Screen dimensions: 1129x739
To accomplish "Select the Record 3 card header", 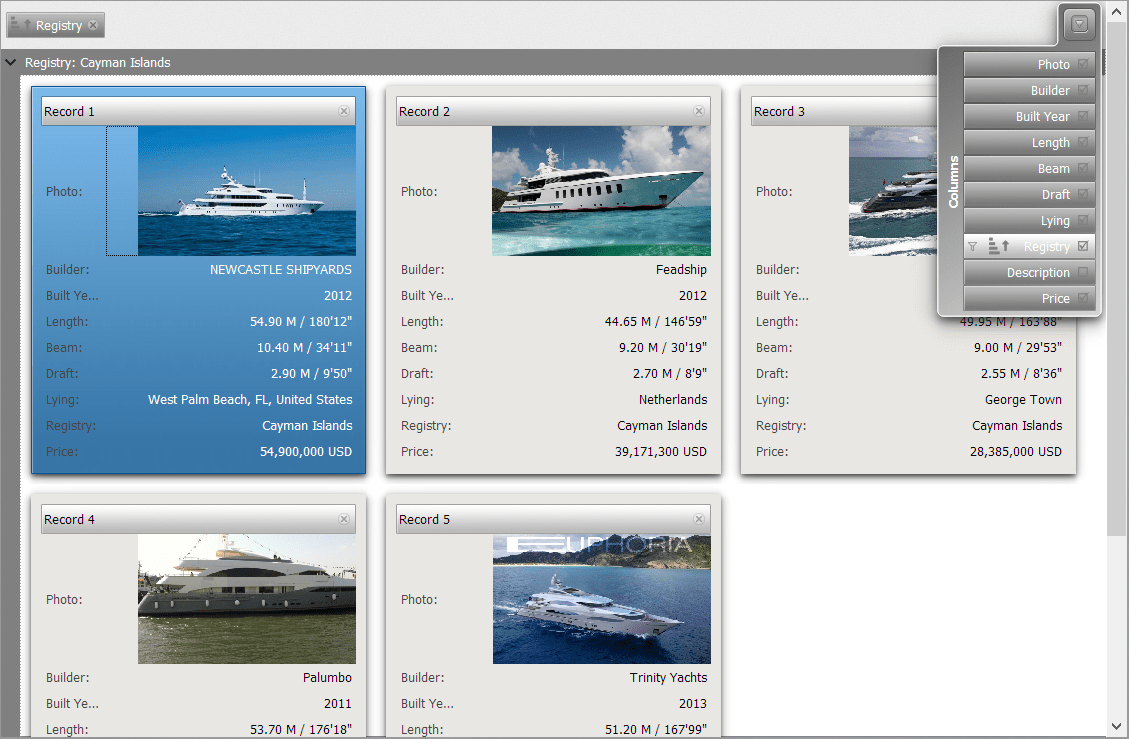I will click(x=844, y=111).
